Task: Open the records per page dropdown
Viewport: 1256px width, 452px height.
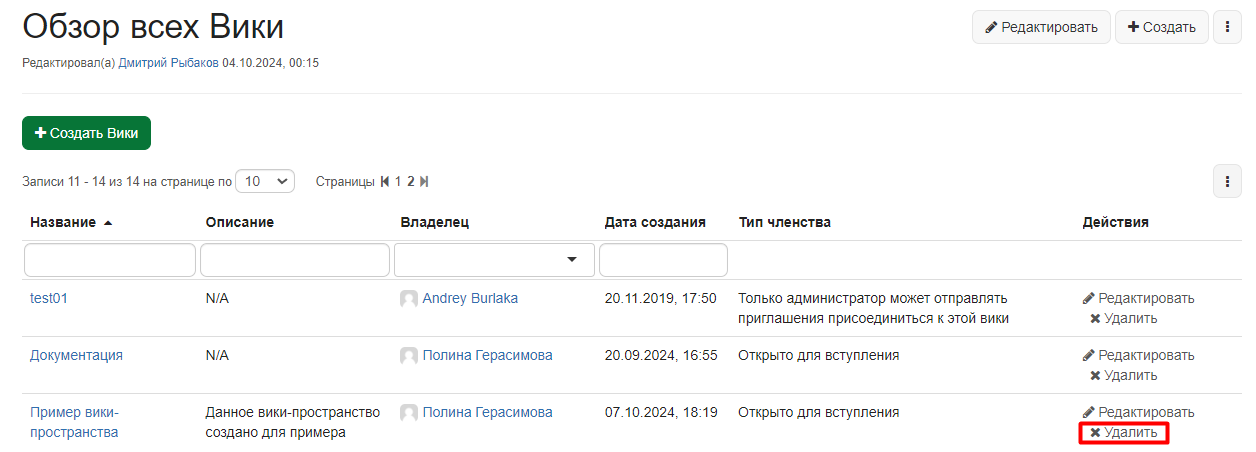Action: click(264, 181)
